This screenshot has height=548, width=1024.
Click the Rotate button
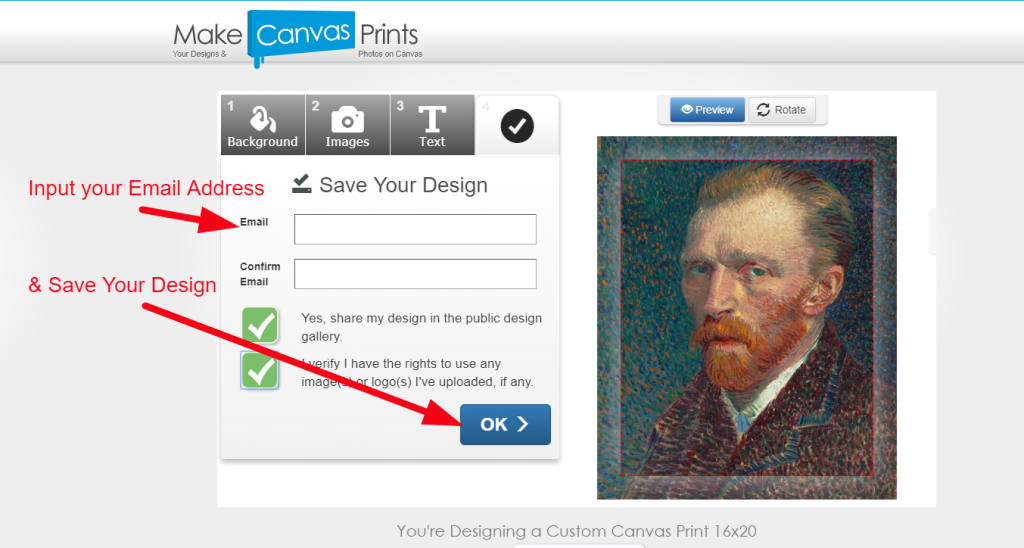coord(781,110)
